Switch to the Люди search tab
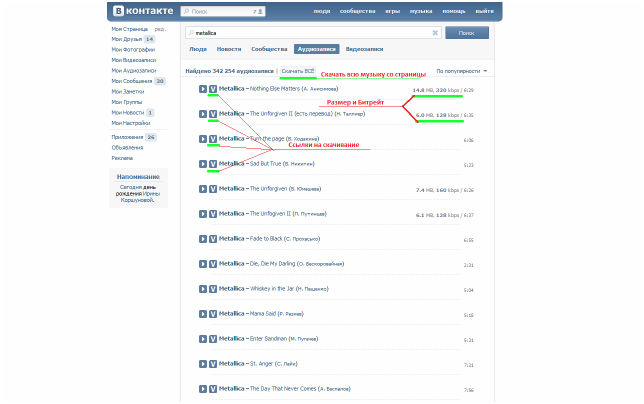Viewport: 644px width, 404px height. (198, 49)
